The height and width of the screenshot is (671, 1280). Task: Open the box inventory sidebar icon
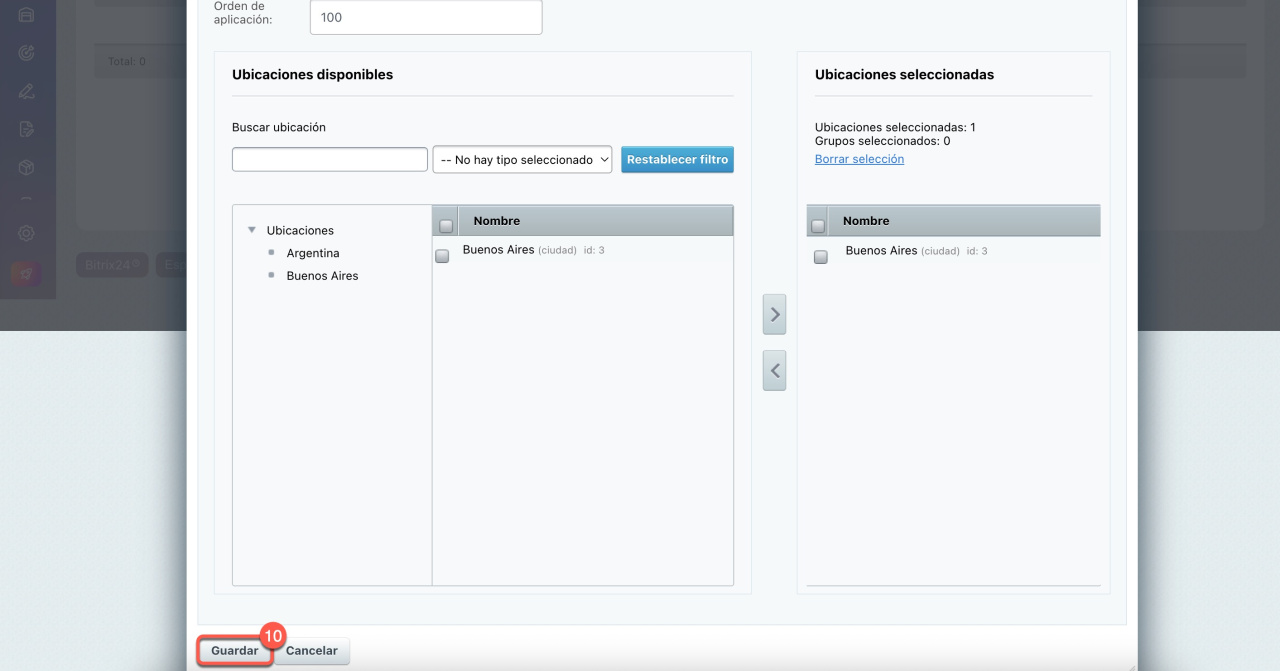(x=27, y=167)
